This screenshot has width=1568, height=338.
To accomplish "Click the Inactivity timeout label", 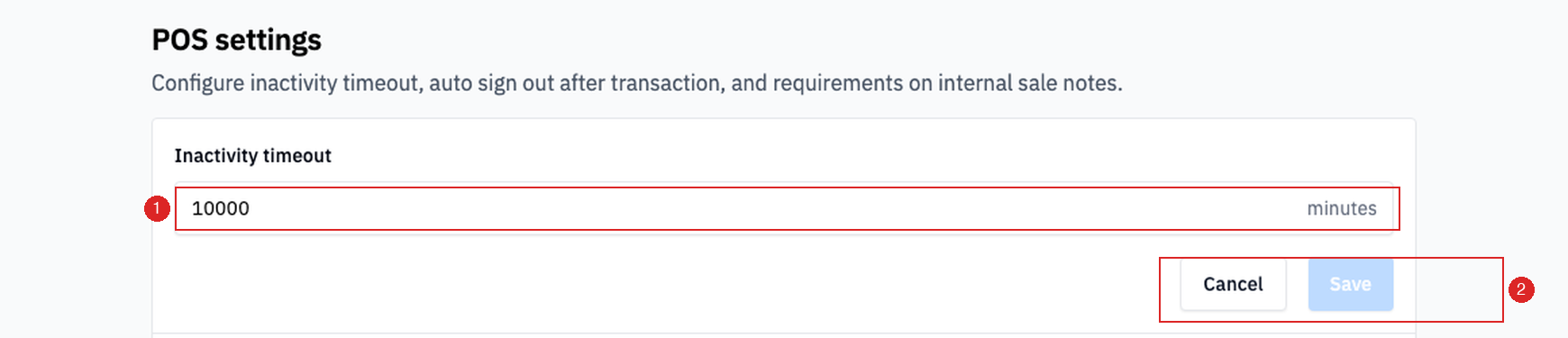I will coord(252,156).
